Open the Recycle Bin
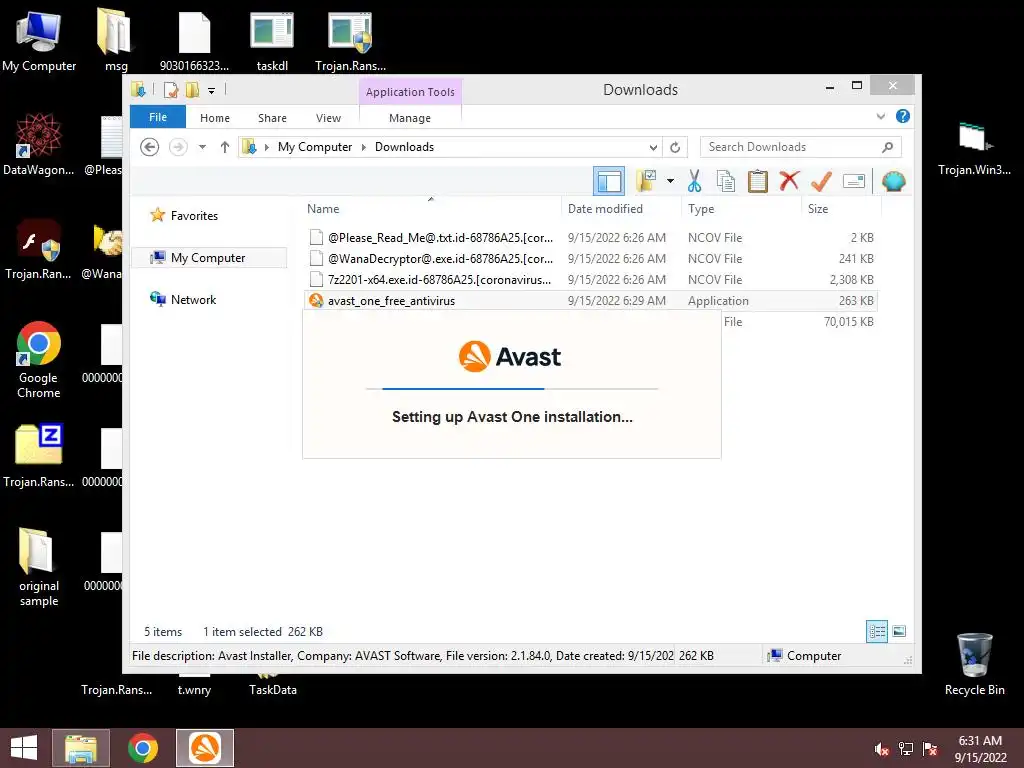 point(974,664)
